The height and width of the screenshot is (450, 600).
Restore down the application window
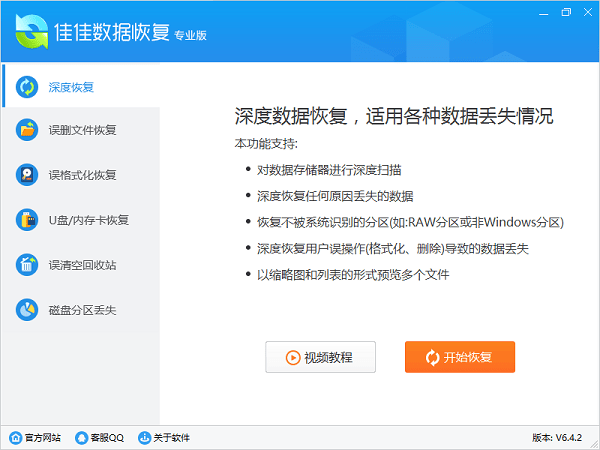(565, 12)
